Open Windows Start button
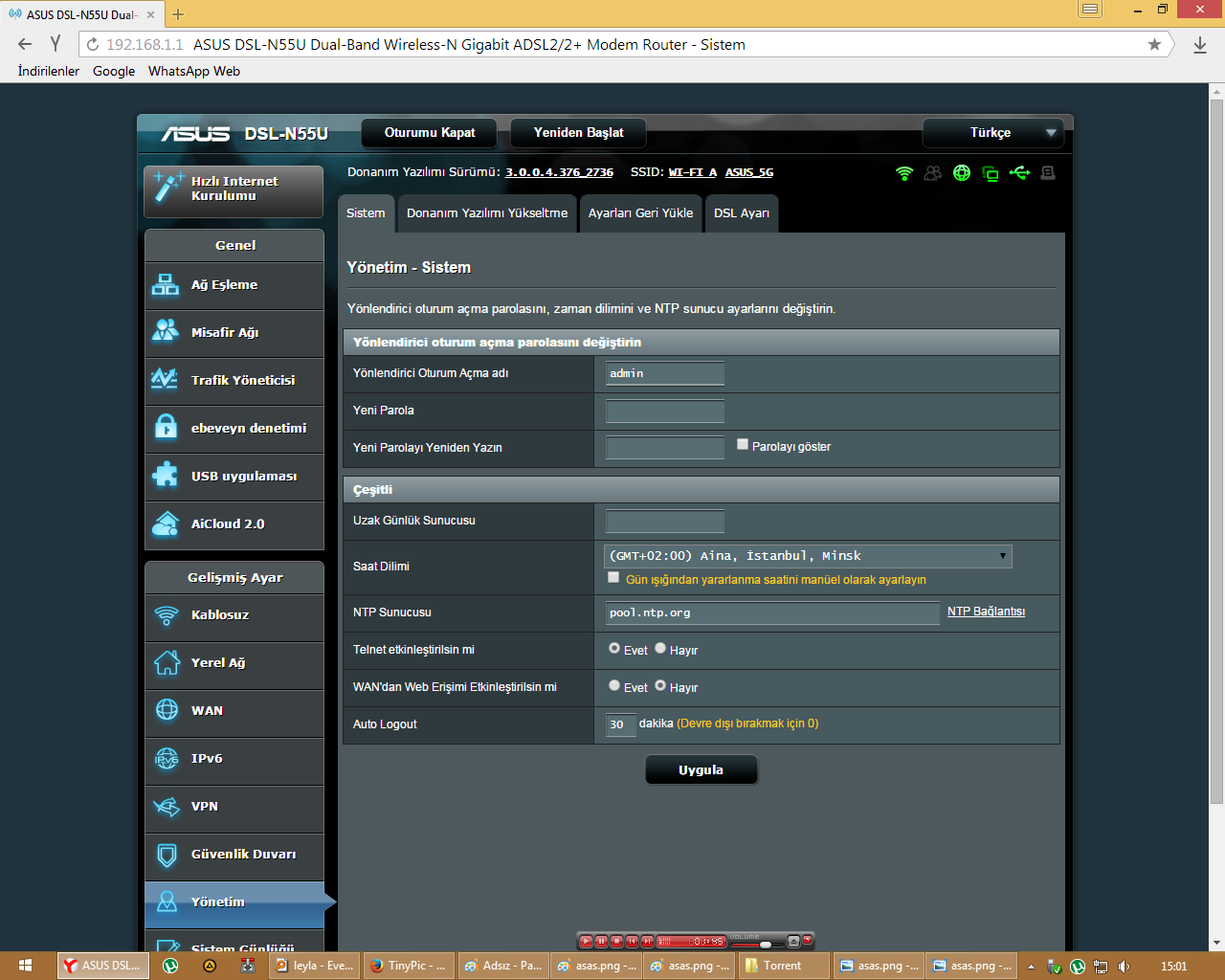The height and width of the screenshot is (980, 1225). (x=26, y=966)
